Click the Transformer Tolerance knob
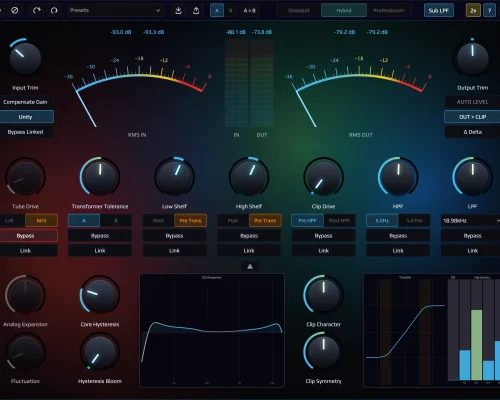The width and height of the screenshot is (500, 400). (x=100, y=177)
